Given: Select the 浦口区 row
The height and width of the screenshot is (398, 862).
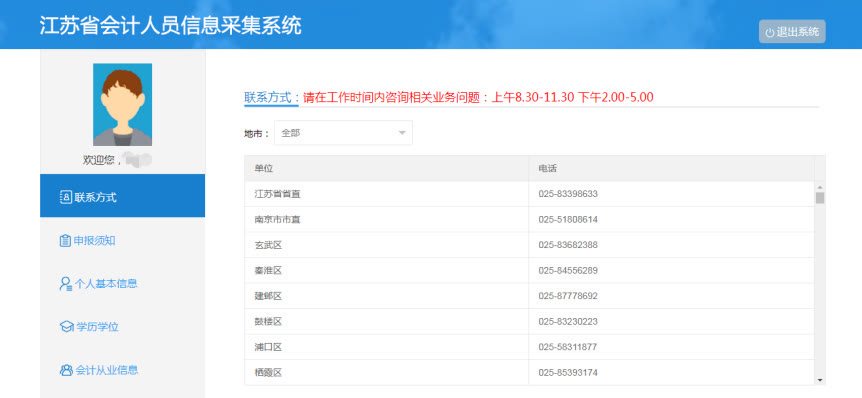Looking at the screenshot, I should pos(529,347).
